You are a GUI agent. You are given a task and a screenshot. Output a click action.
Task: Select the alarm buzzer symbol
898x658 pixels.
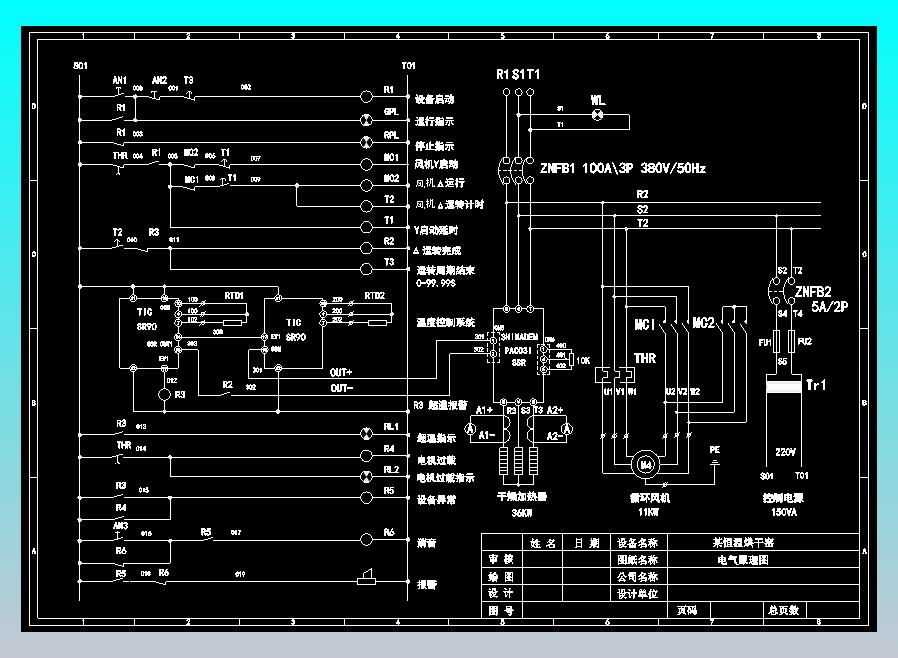(367, 577)
